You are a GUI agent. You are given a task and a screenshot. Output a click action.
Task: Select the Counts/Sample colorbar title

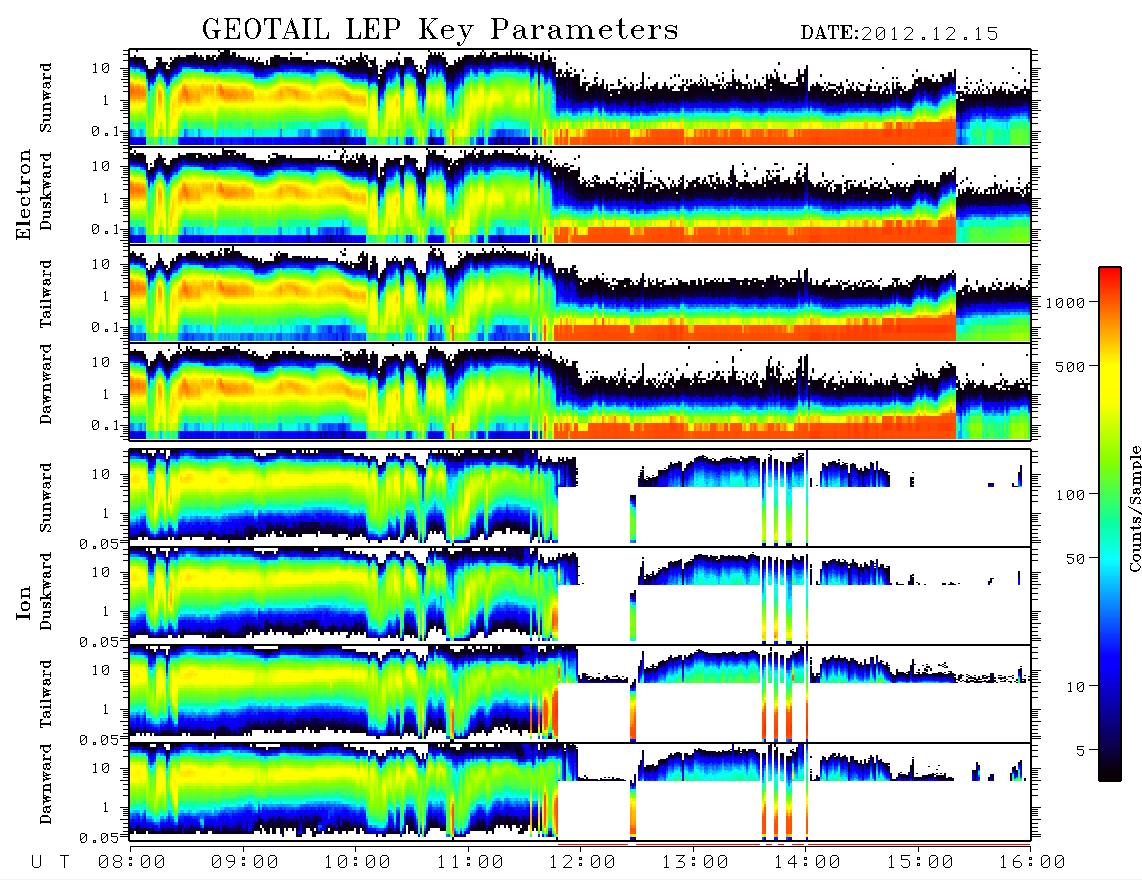pyautogui.click(x=1134, y=508)
